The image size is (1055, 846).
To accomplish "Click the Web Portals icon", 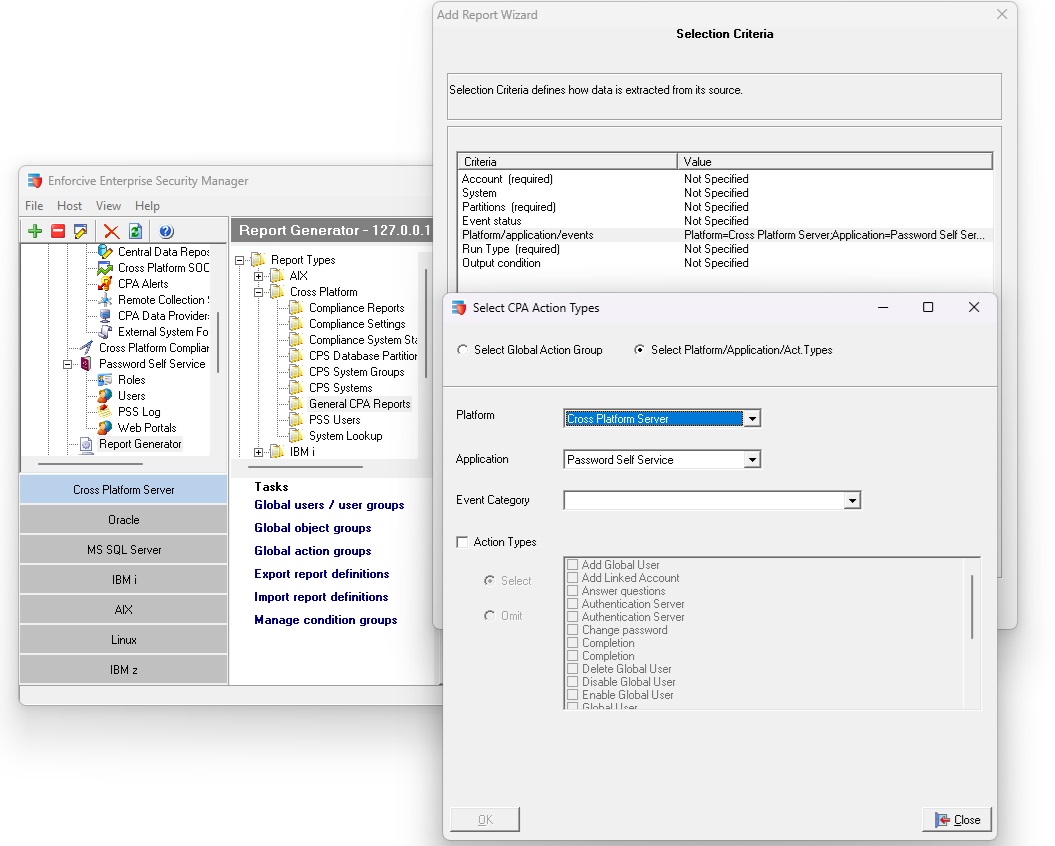I will [x=105, y=428].
